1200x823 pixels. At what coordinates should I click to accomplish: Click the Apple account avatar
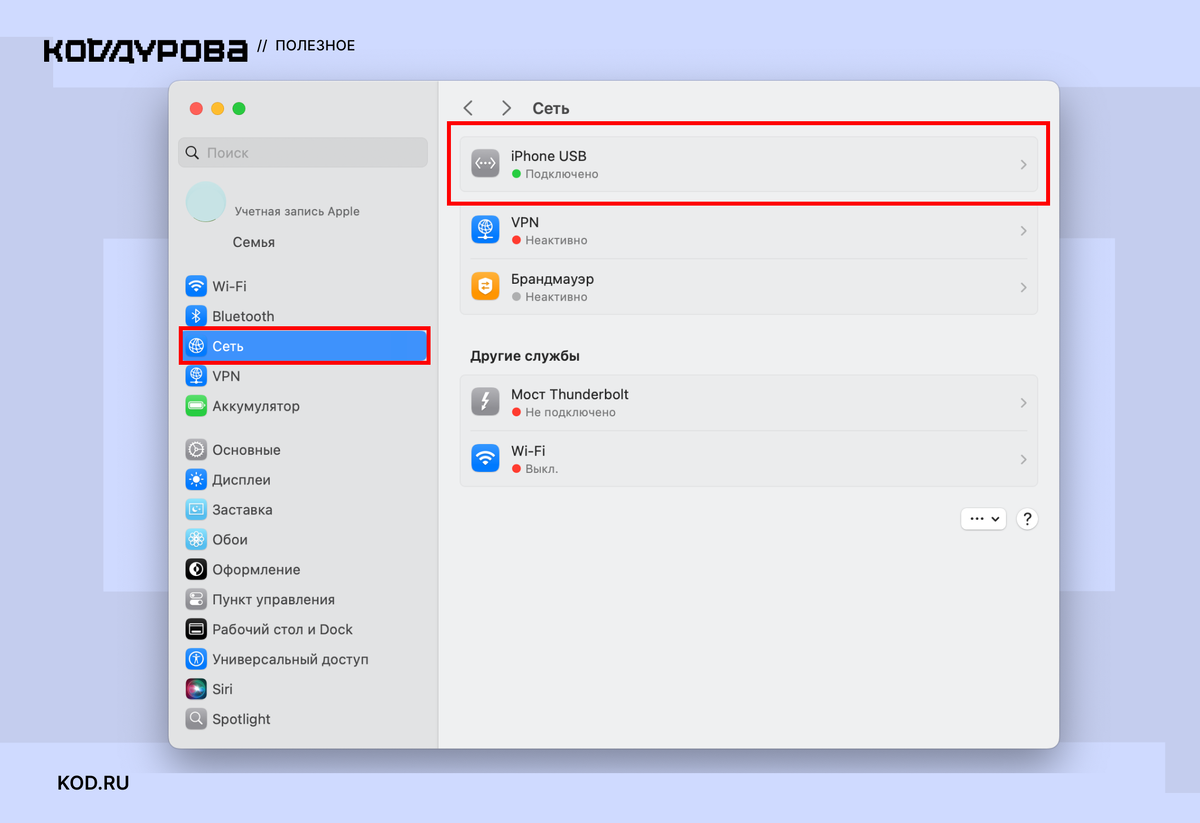pos(206,202)
